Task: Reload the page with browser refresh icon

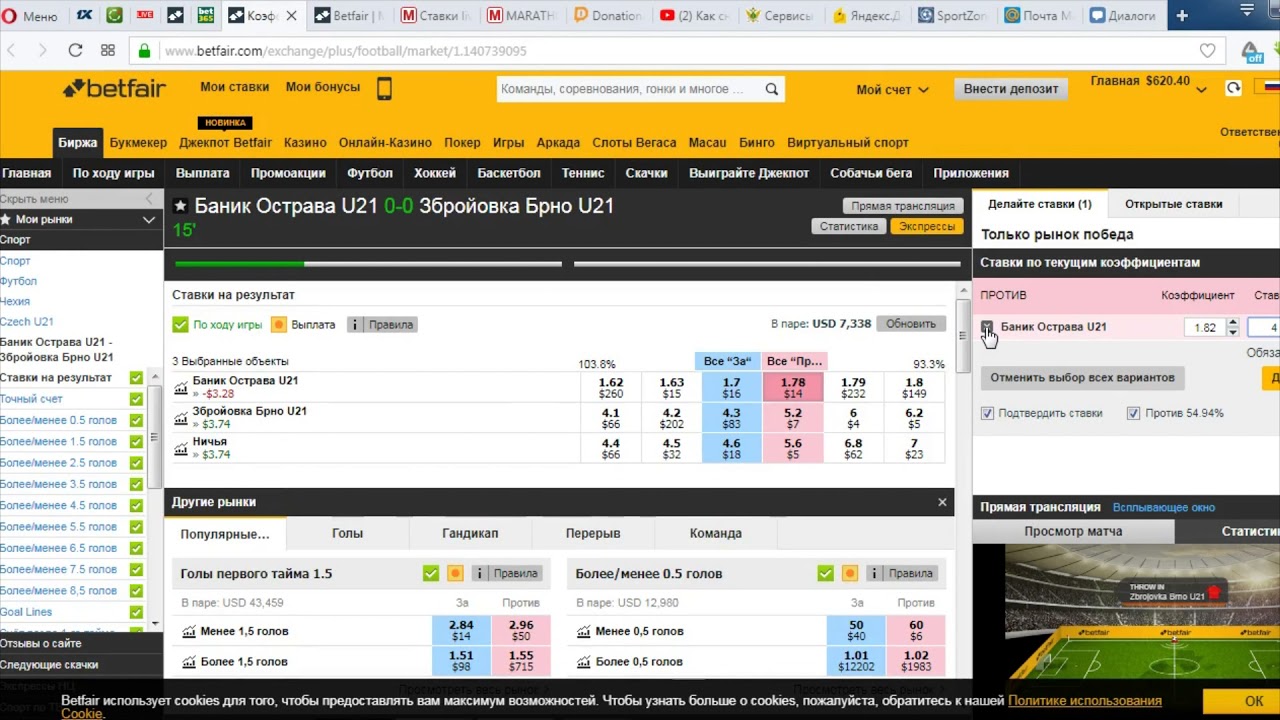Action: (x=75, y=50)
